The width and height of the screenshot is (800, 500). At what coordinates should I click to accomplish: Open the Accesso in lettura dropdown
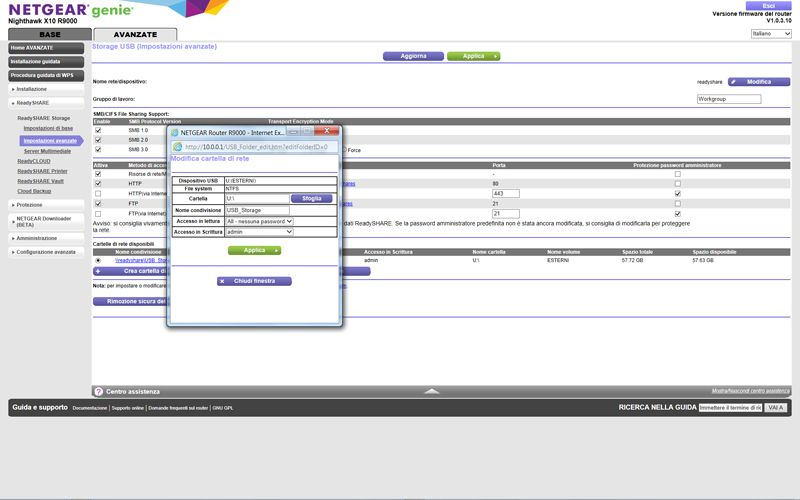click(259, 221)
